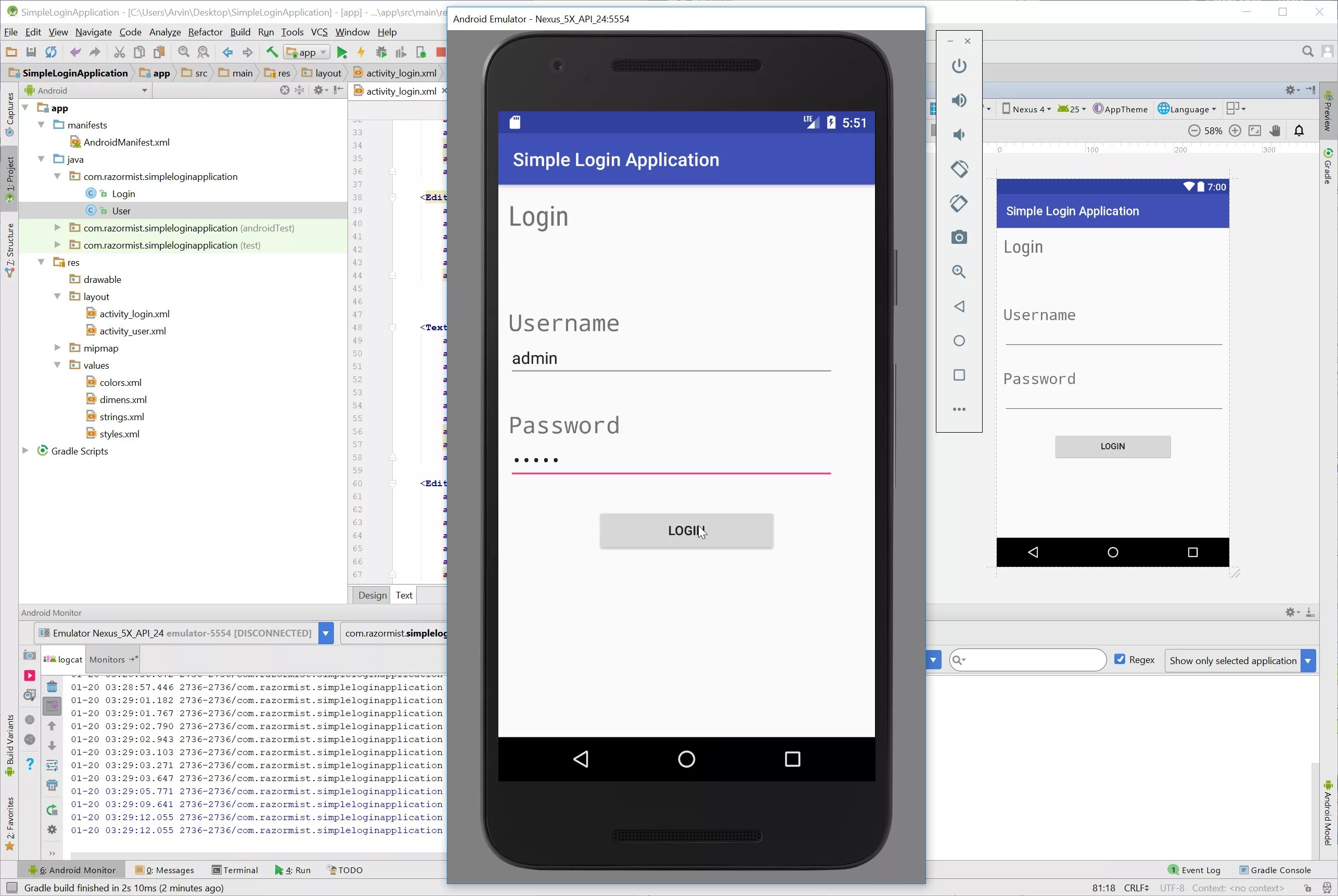Expand the Gradle Scripts node
Viewport: 1338px width, 896px height.
(25, 451)
